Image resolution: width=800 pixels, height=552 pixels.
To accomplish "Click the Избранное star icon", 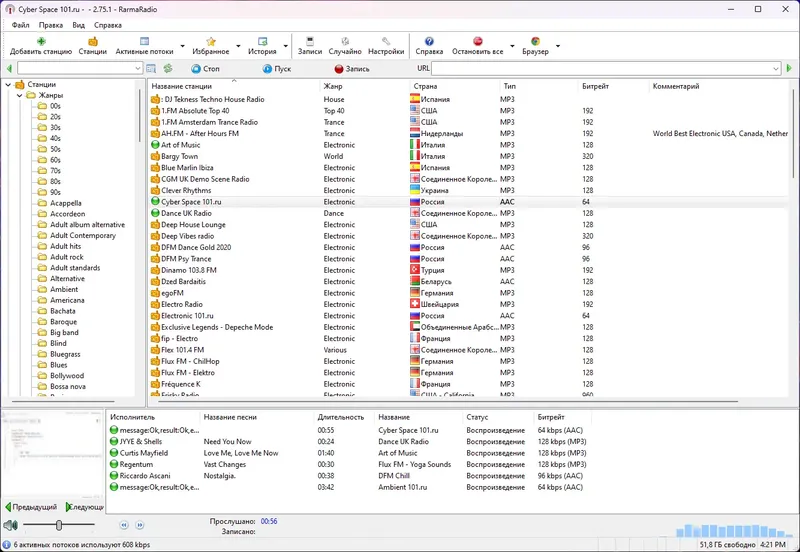I will [x=211, y=41].
